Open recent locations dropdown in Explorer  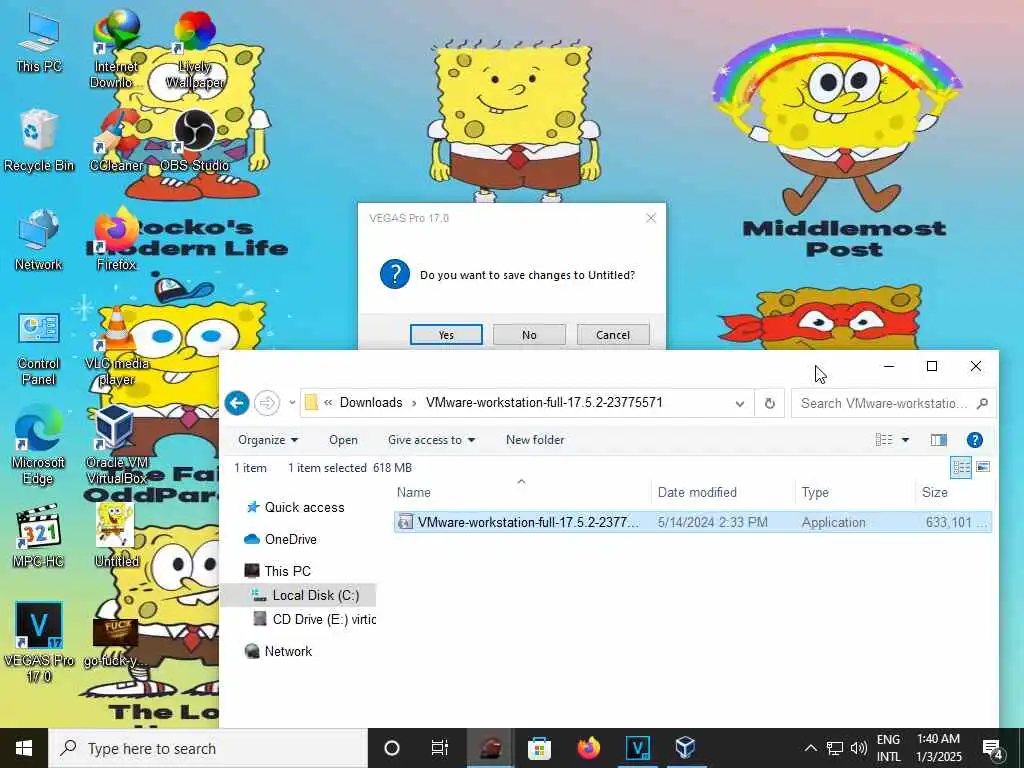292,403
